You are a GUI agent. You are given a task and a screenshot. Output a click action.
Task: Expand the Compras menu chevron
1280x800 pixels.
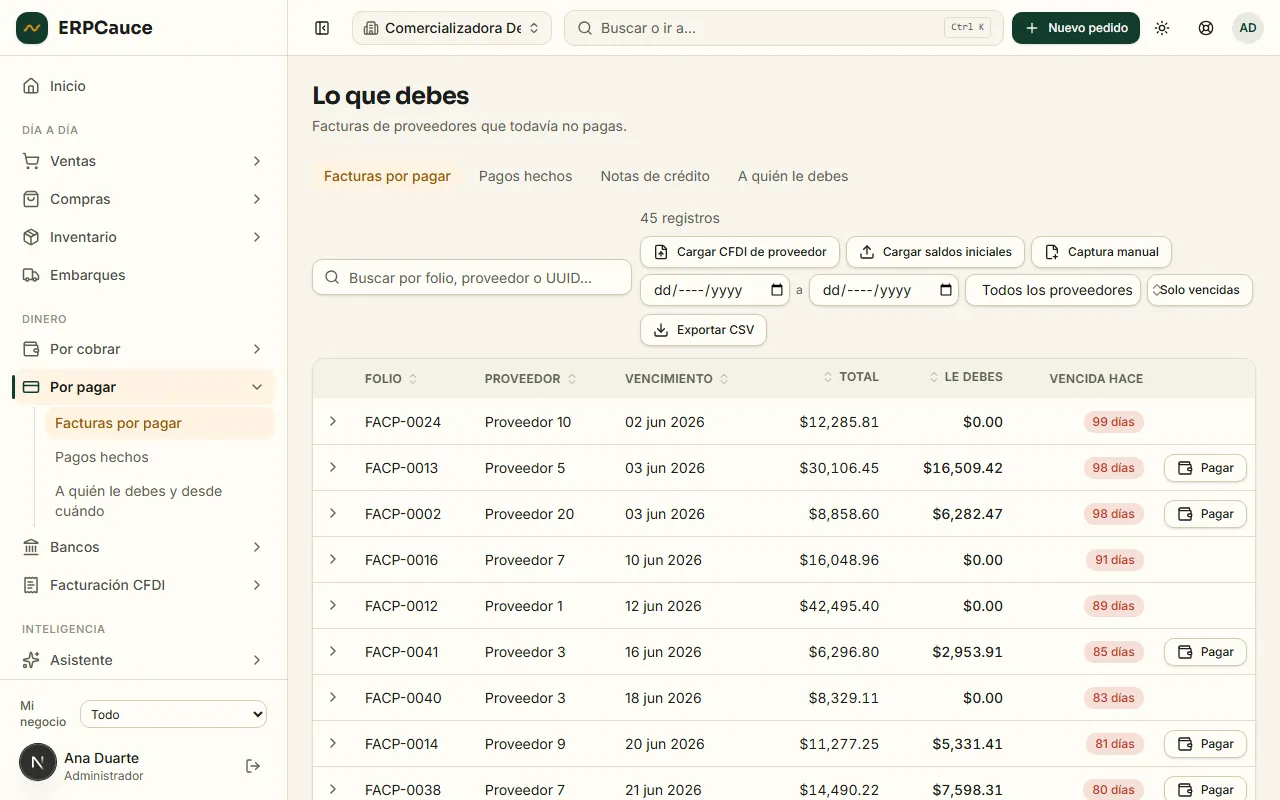(x=257, y=199)
